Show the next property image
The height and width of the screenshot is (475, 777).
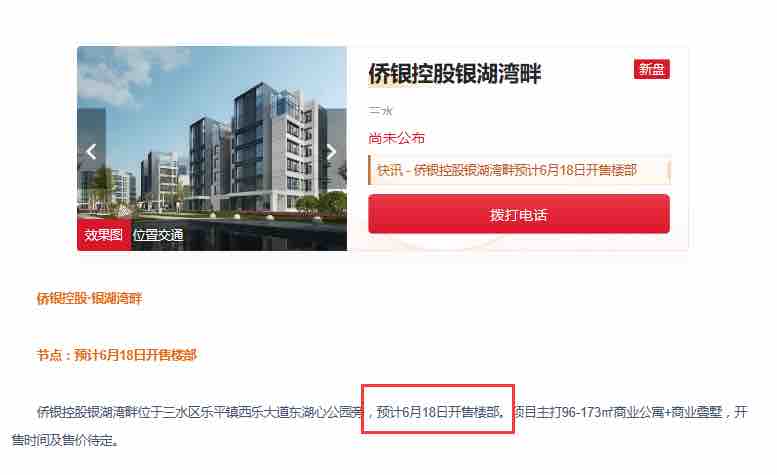pos(332,152)
